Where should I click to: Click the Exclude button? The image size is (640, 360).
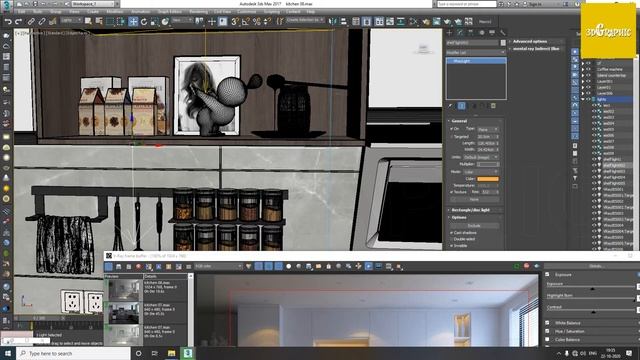click(474, 226)
